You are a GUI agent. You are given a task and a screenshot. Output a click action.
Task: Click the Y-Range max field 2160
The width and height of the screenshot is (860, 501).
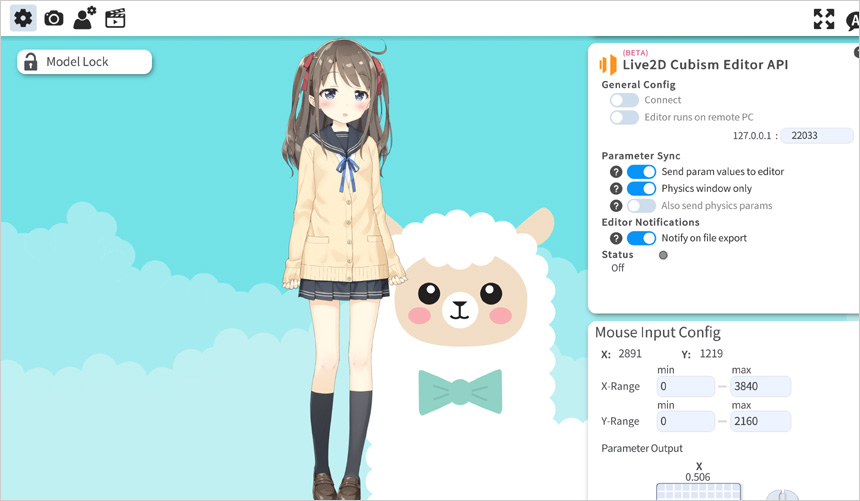760,421
